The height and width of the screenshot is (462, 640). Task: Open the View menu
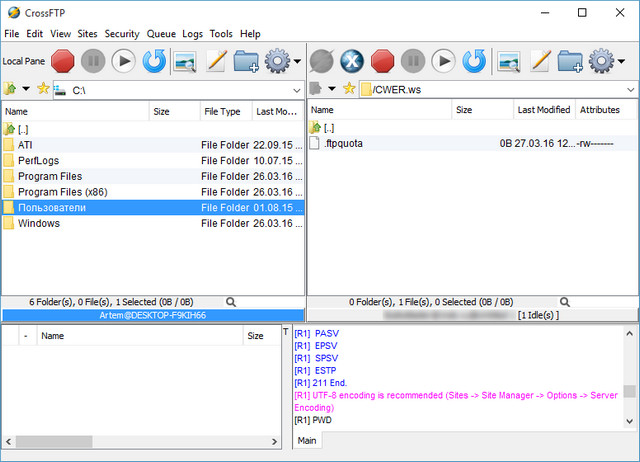pyautogui.click(x=61, y=34)
